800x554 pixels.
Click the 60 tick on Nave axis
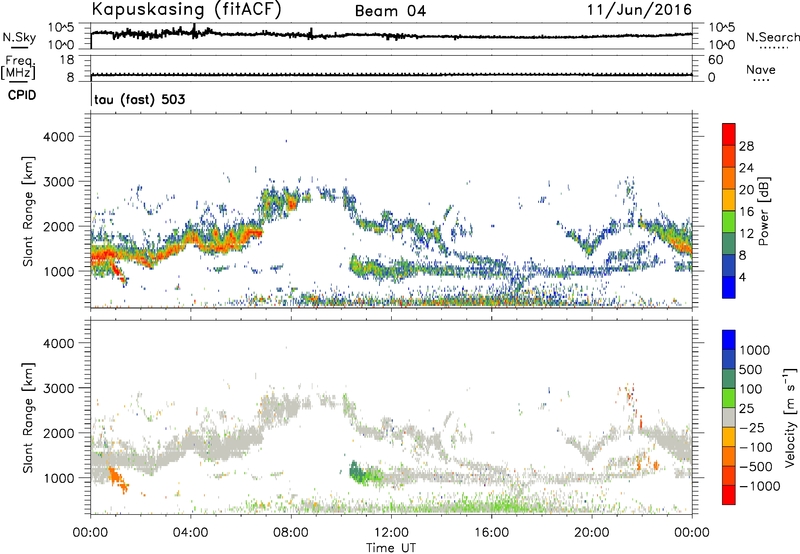coord(715,60)
